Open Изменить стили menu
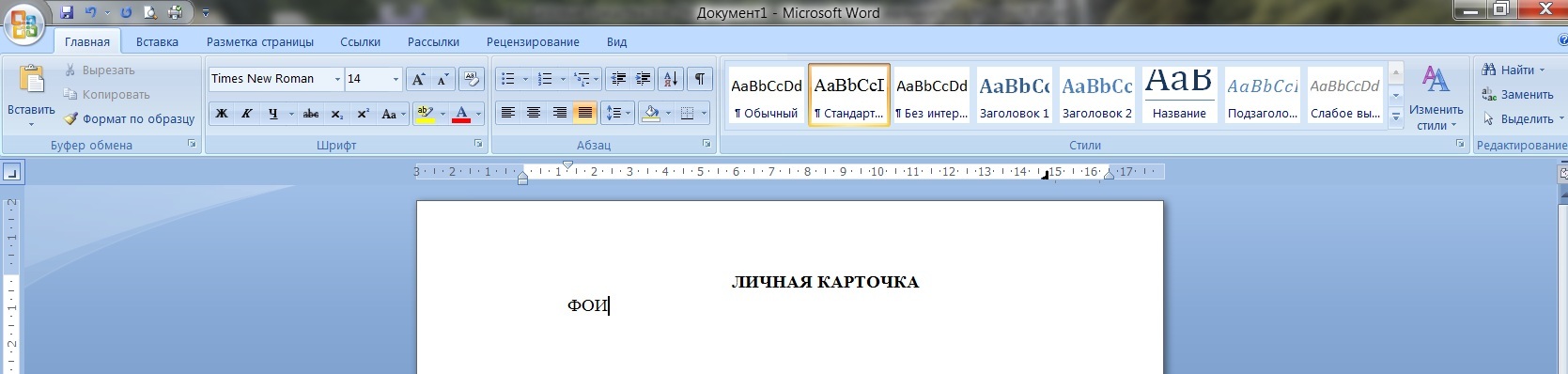The image size is (1568, 374). (1436, 98)
